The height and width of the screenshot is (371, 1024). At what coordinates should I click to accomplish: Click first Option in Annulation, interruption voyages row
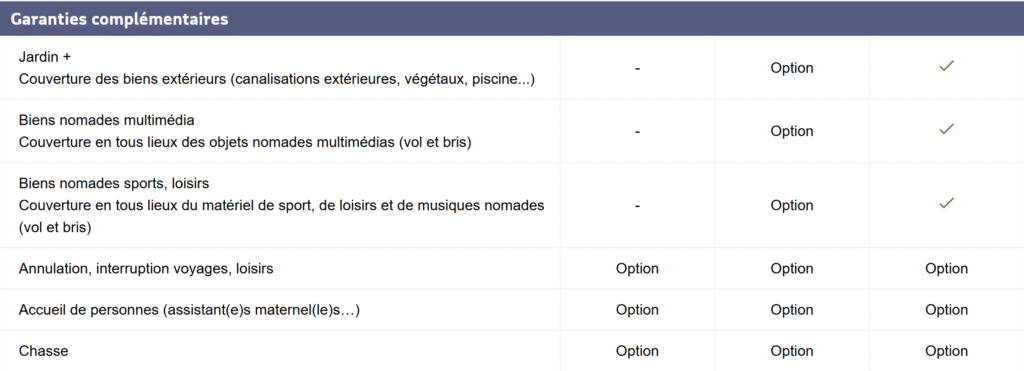pos(637,268)
